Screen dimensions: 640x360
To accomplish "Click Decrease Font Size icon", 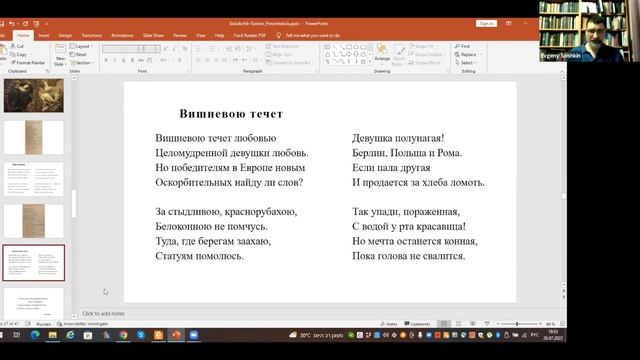I will pyautogui.click(x=174, y=49).
